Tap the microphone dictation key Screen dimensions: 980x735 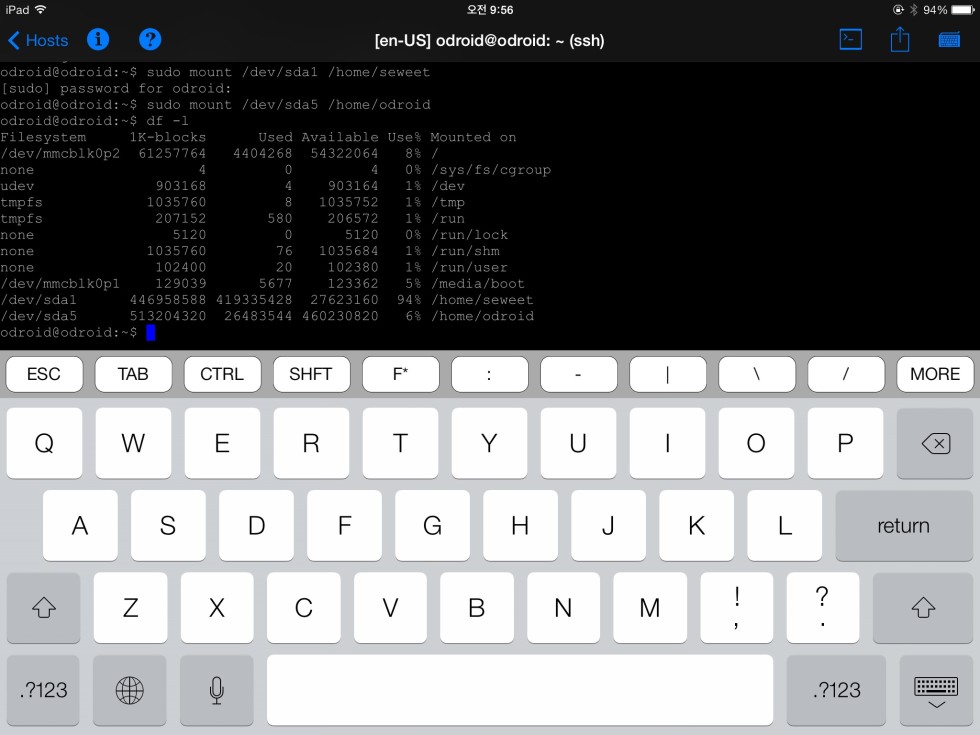216,690
